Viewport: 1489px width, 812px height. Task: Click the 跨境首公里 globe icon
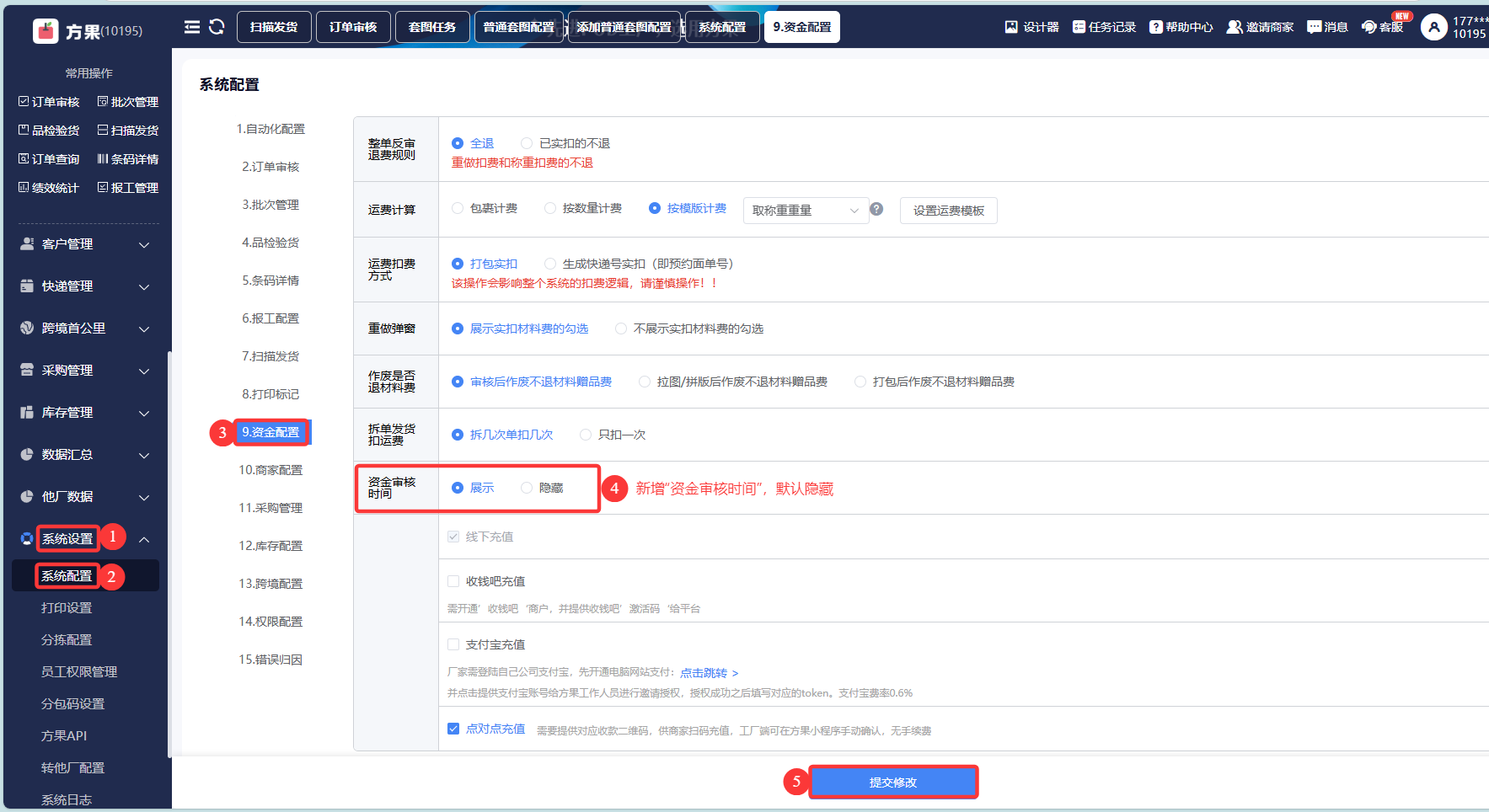tap(27, 328)
